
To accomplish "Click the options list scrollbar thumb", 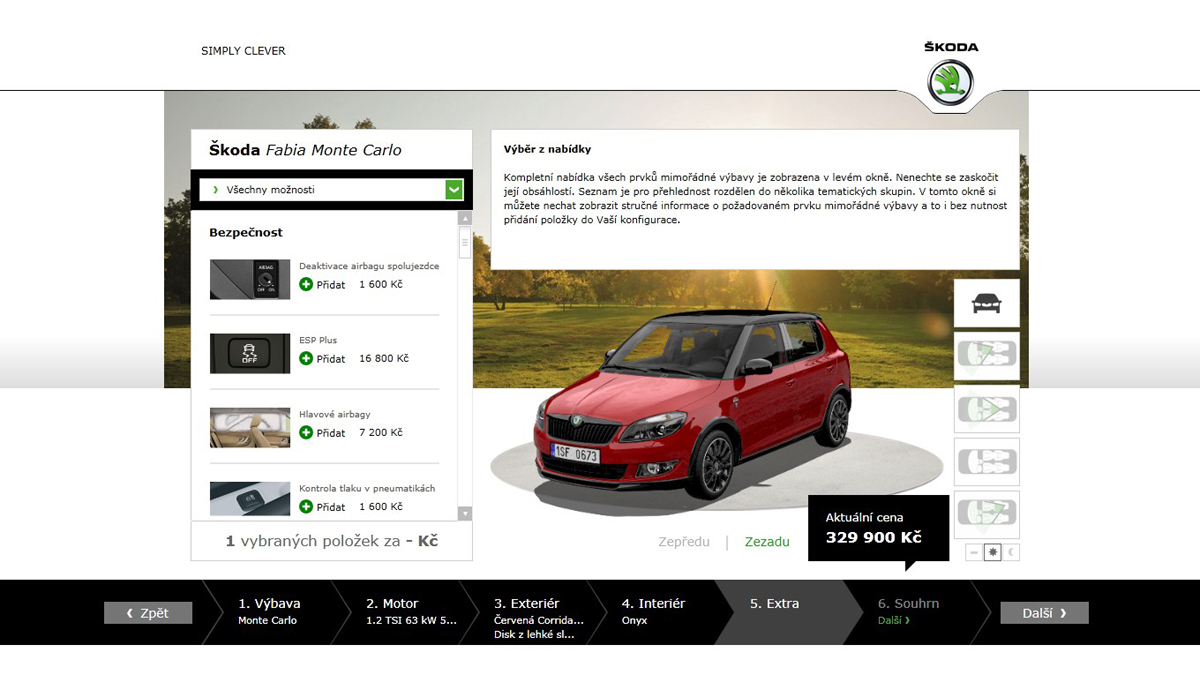I will [x=464, y=241].
